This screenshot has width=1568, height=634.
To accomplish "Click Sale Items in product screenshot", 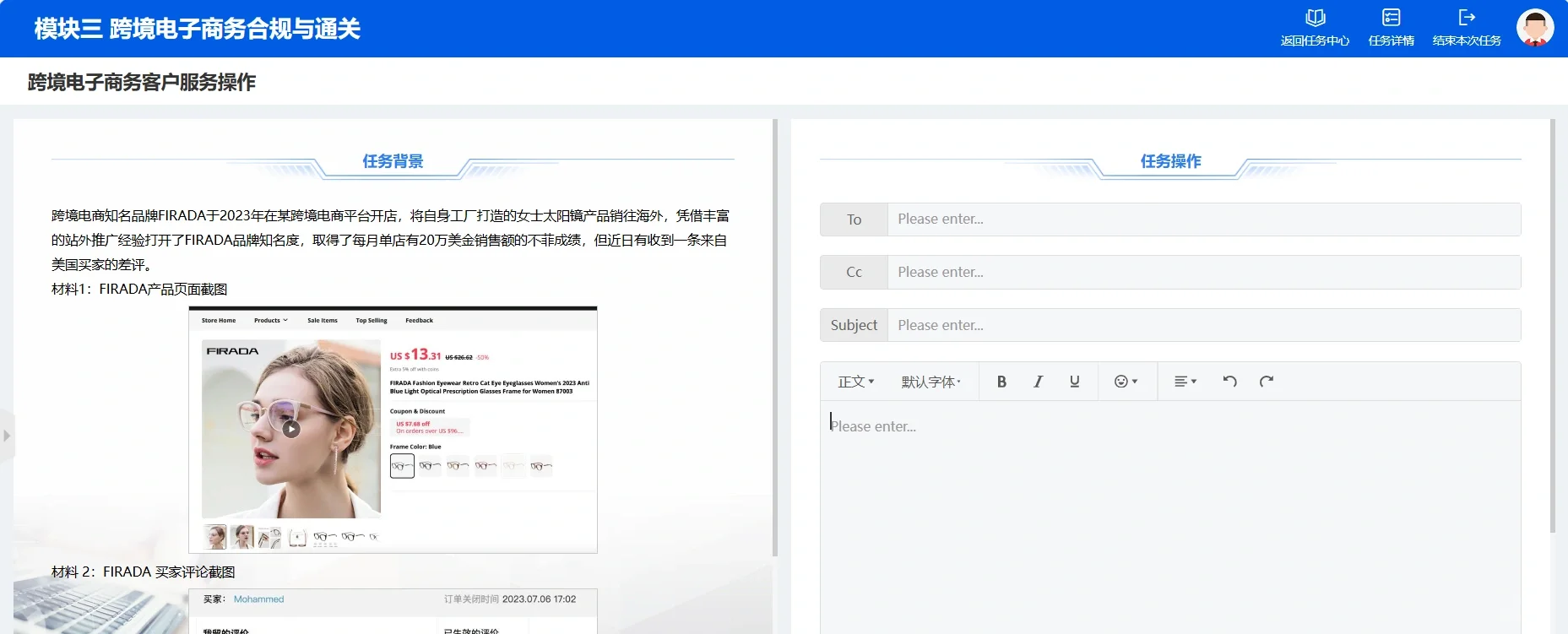I will click(x=323, y=321).
